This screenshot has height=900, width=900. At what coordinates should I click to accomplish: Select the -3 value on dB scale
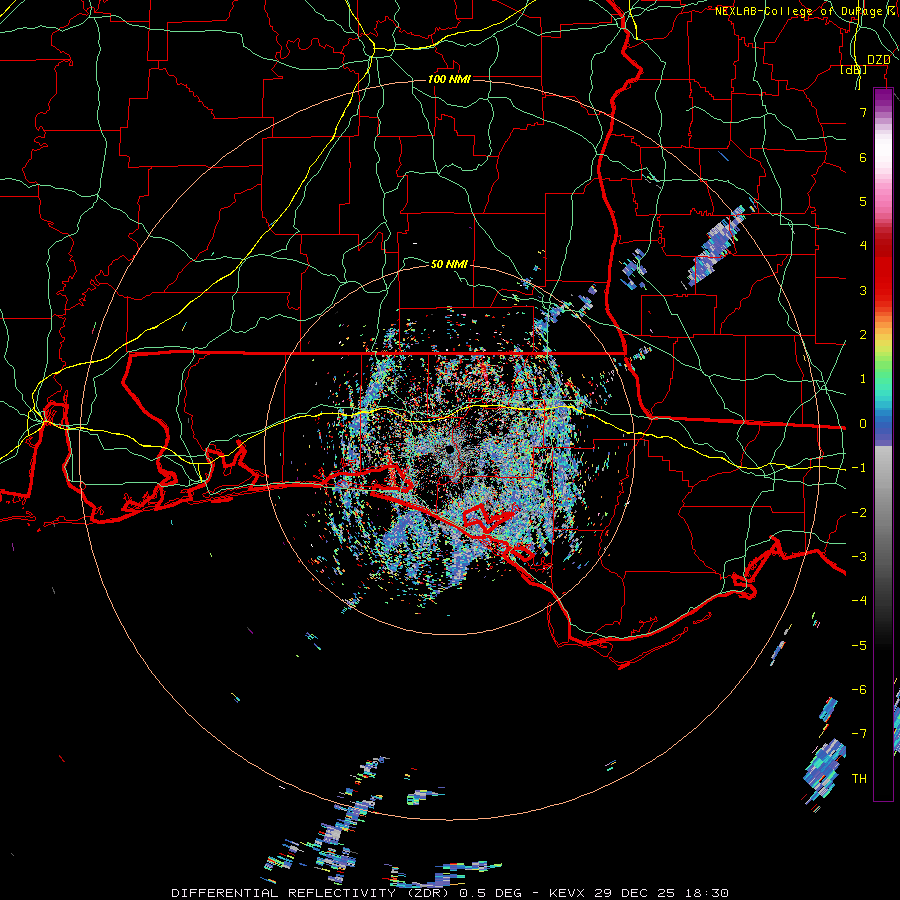859,557
